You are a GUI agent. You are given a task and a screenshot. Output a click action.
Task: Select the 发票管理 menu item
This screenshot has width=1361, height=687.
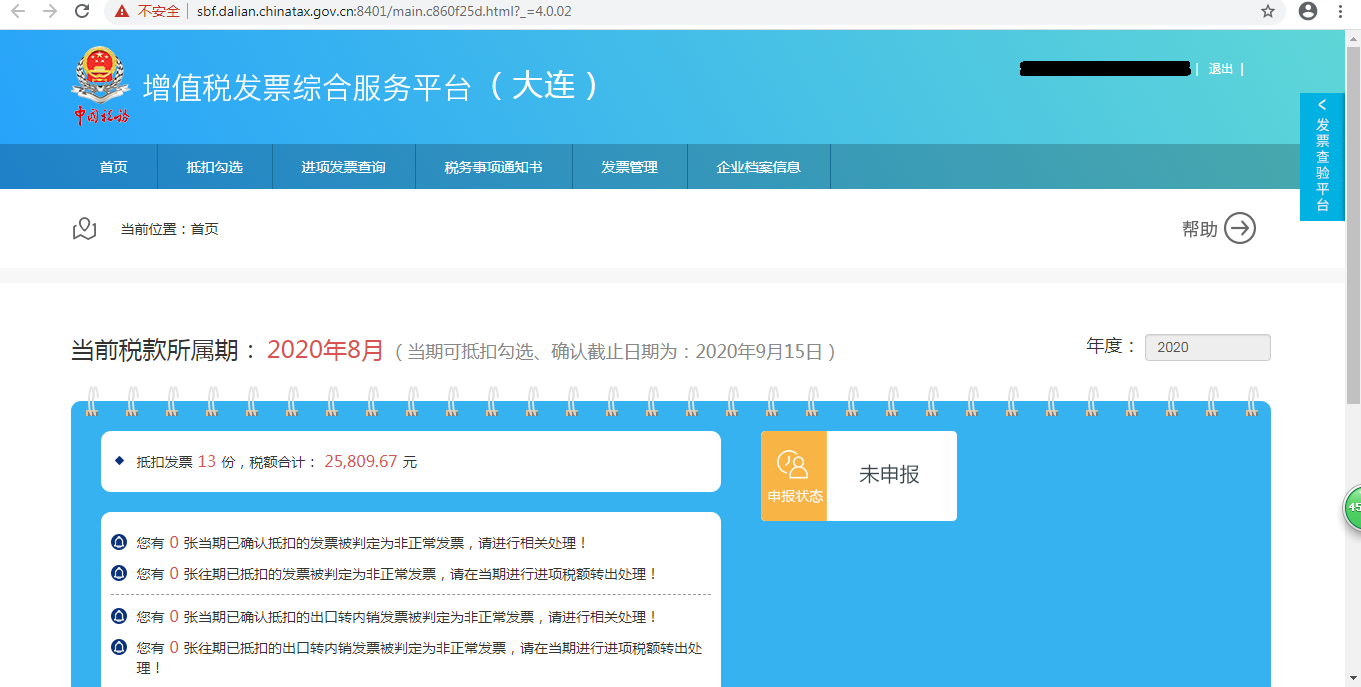coord(629,166)
